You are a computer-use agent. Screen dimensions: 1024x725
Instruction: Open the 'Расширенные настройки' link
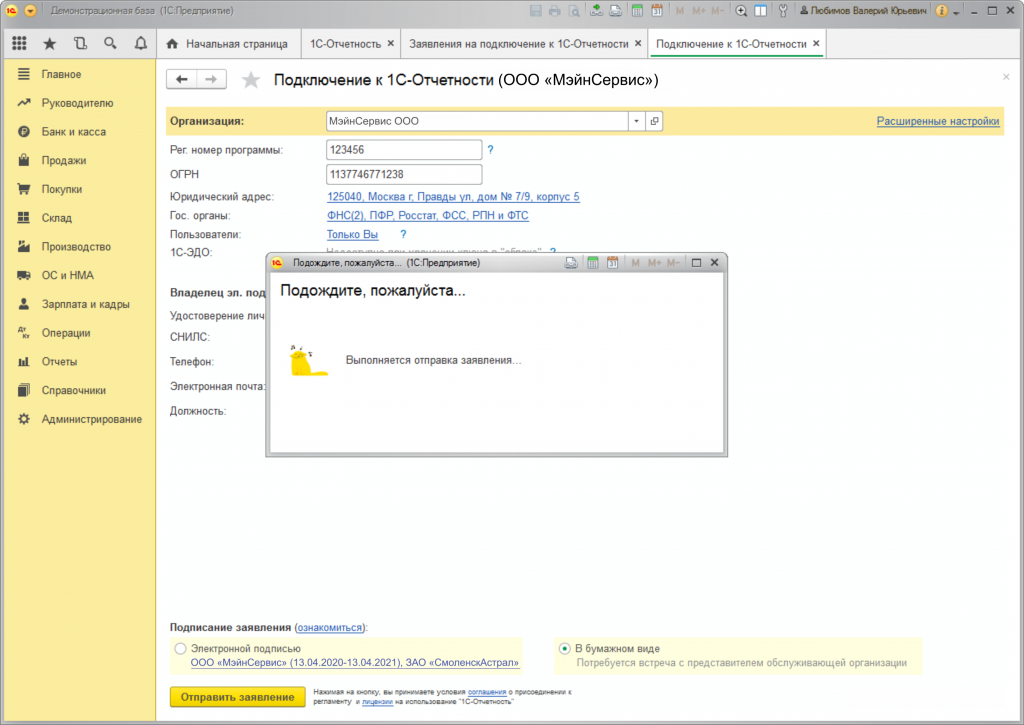point(937,121)
